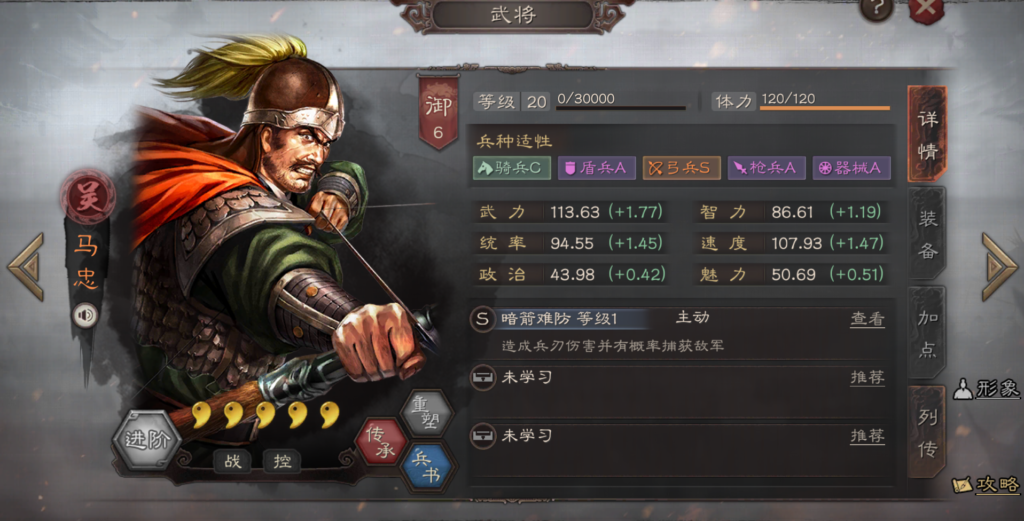Go to next general with right arrow
The image size is (1024, 521).
pos(999,267)
